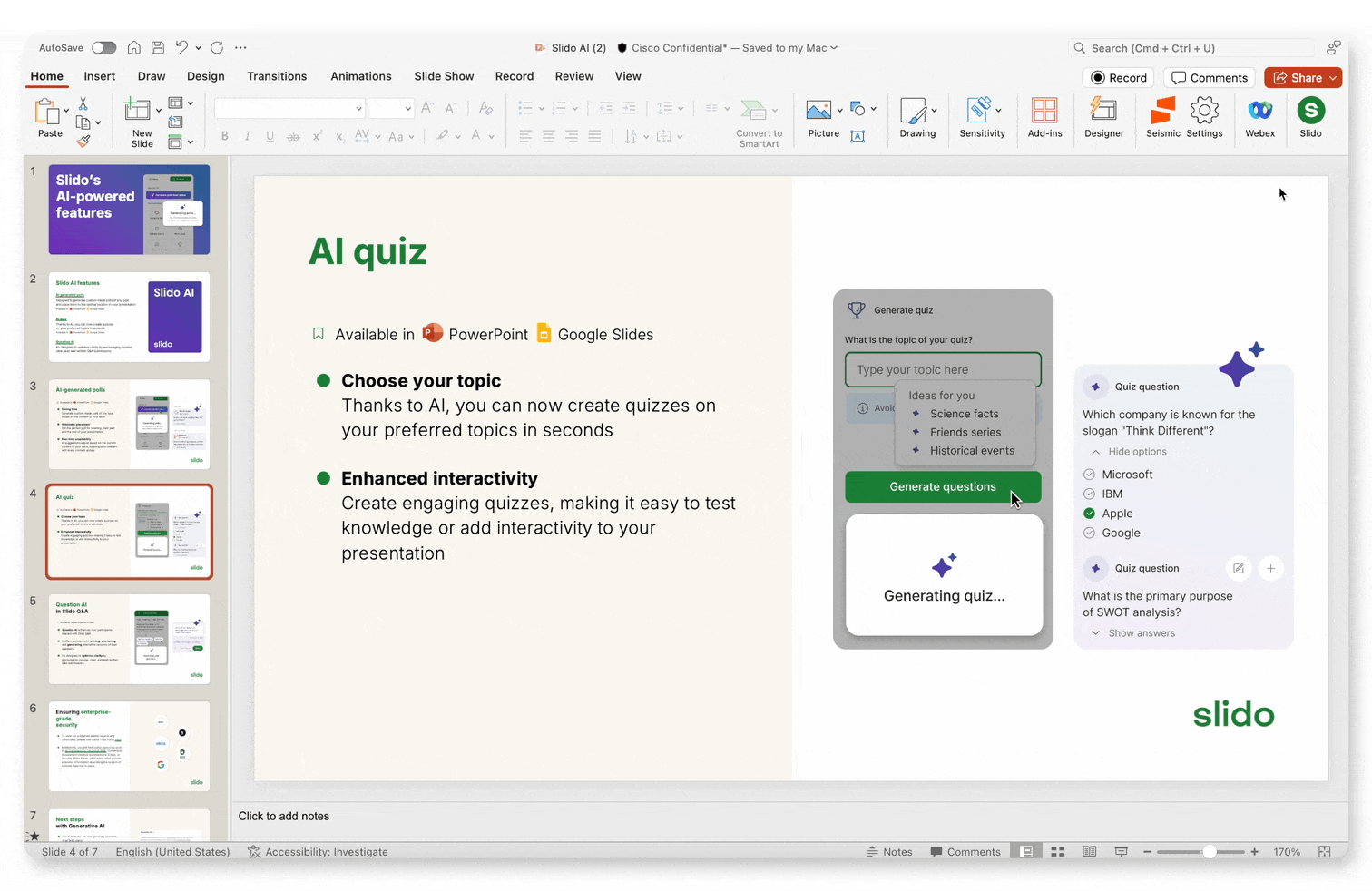This screenshot has height=891, width=1372.
Task: Reset the slide layout
Action: click(x=175, y=122)
